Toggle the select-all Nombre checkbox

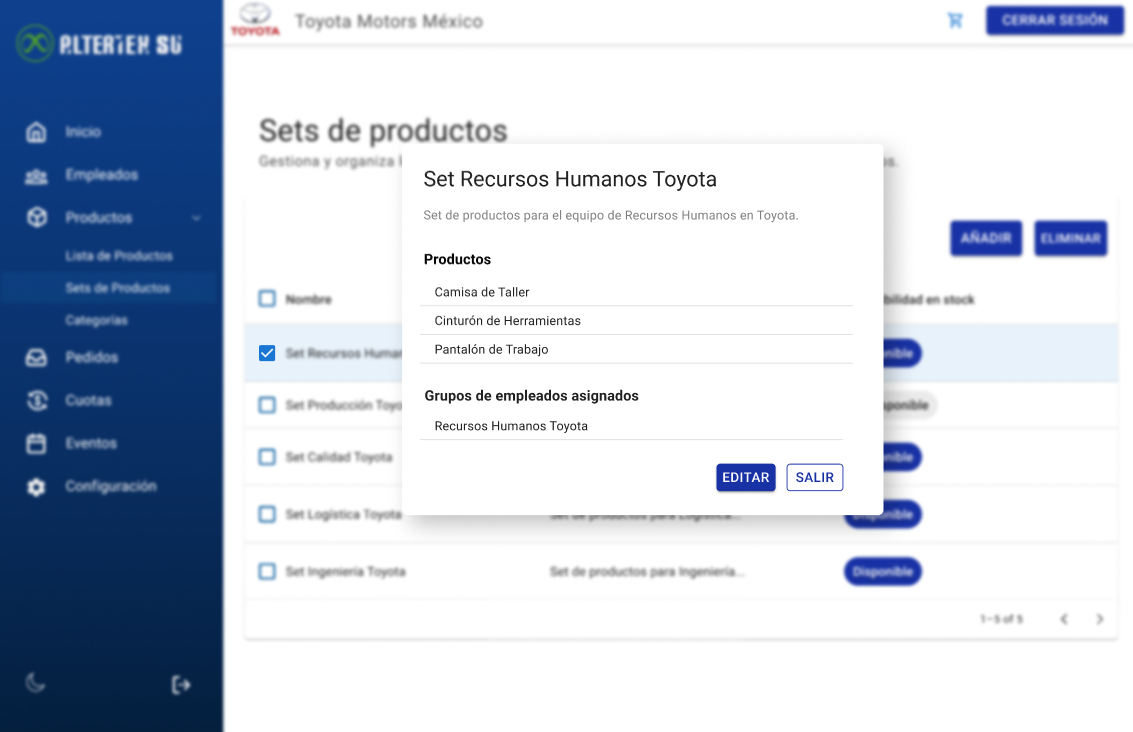click(x=267, y=298)
